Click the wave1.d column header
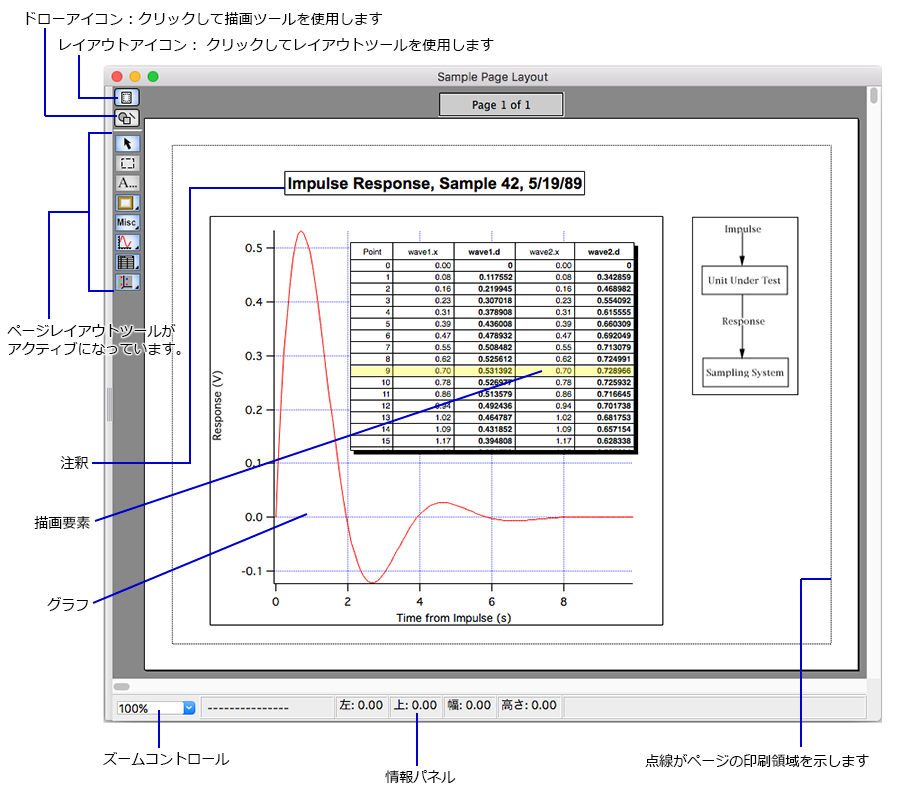This screenshot has height=810, width=900. coord(484,252)
